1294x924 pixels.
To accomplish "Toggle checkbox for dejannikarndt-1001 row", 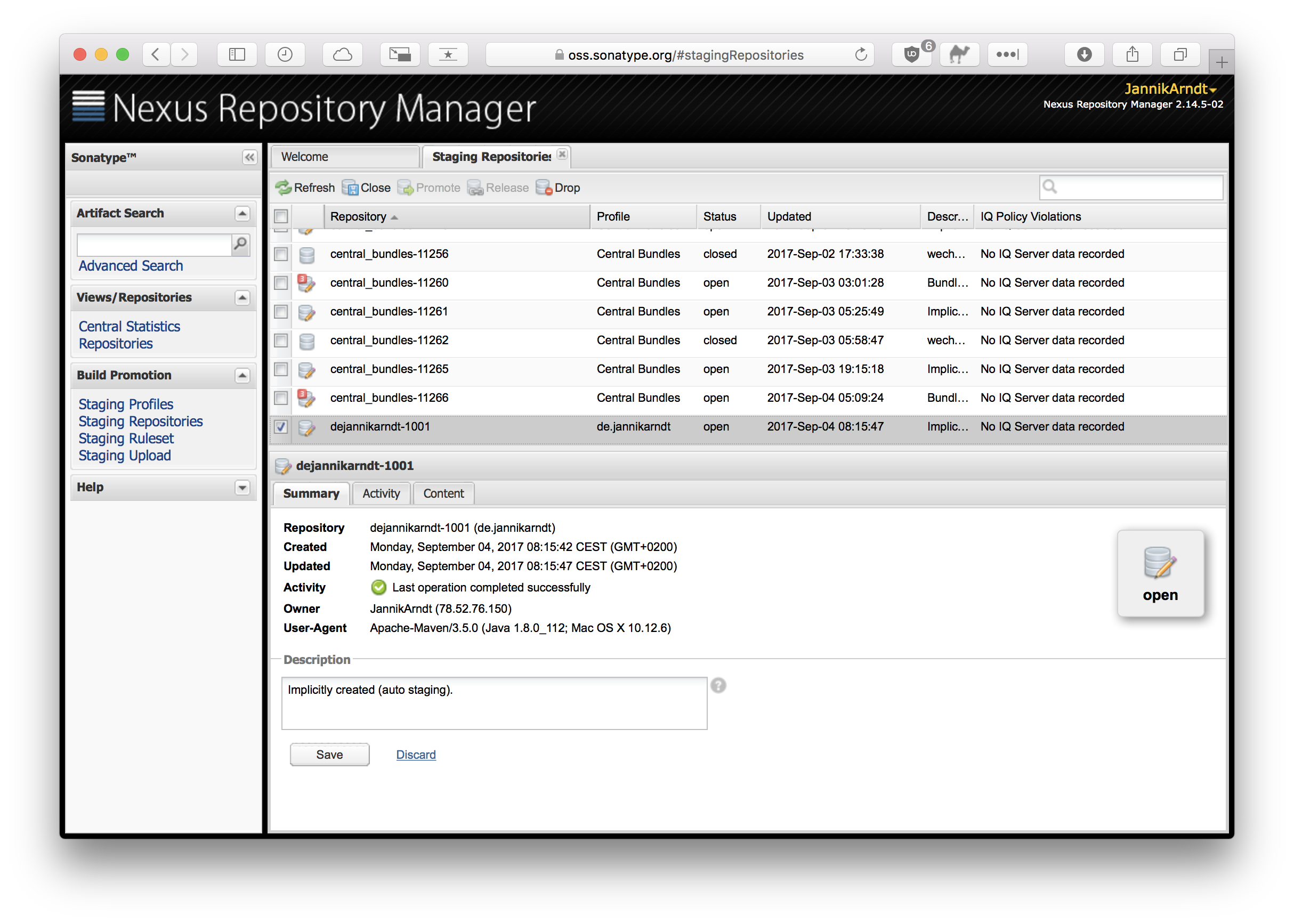I will [282, 427].
